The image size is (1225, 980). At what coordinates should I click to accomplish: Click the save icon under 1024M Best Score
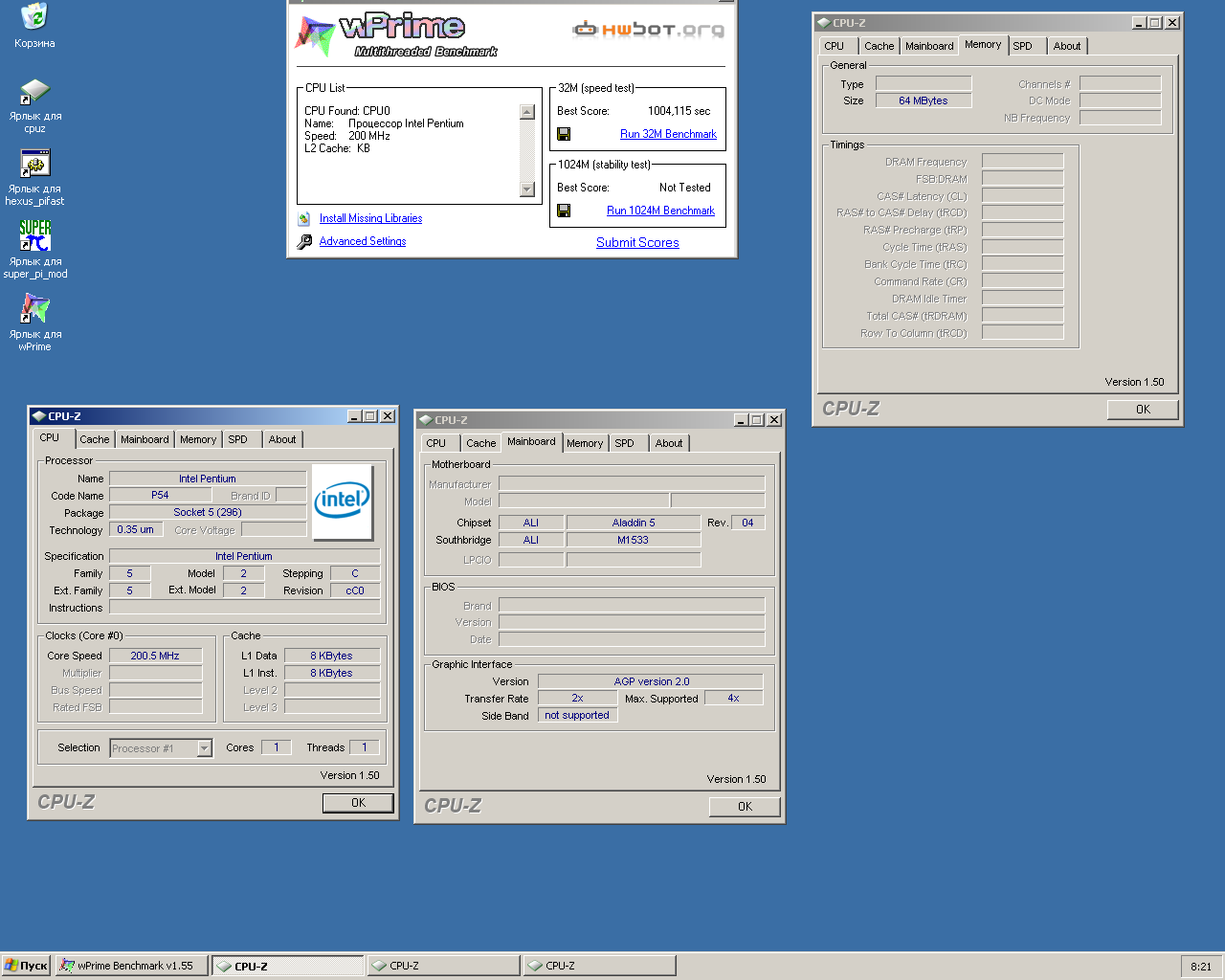tap(564, 211)
